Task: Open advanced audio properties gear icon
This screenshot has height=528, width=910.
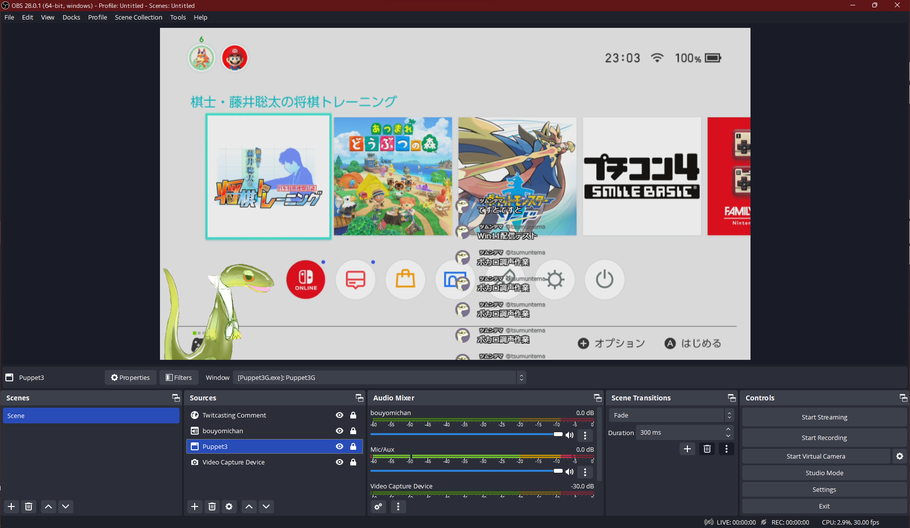Action: point(378,507)
